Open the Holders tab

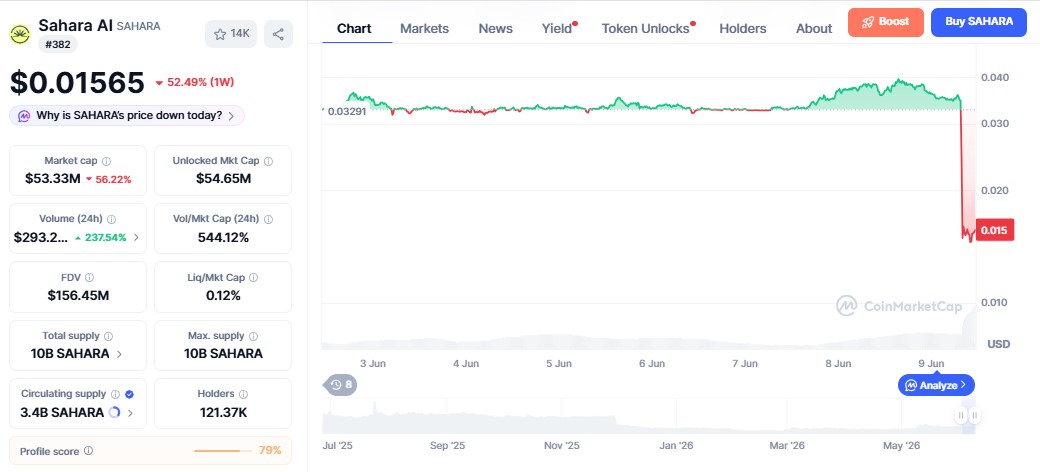(x=743, y=29)
